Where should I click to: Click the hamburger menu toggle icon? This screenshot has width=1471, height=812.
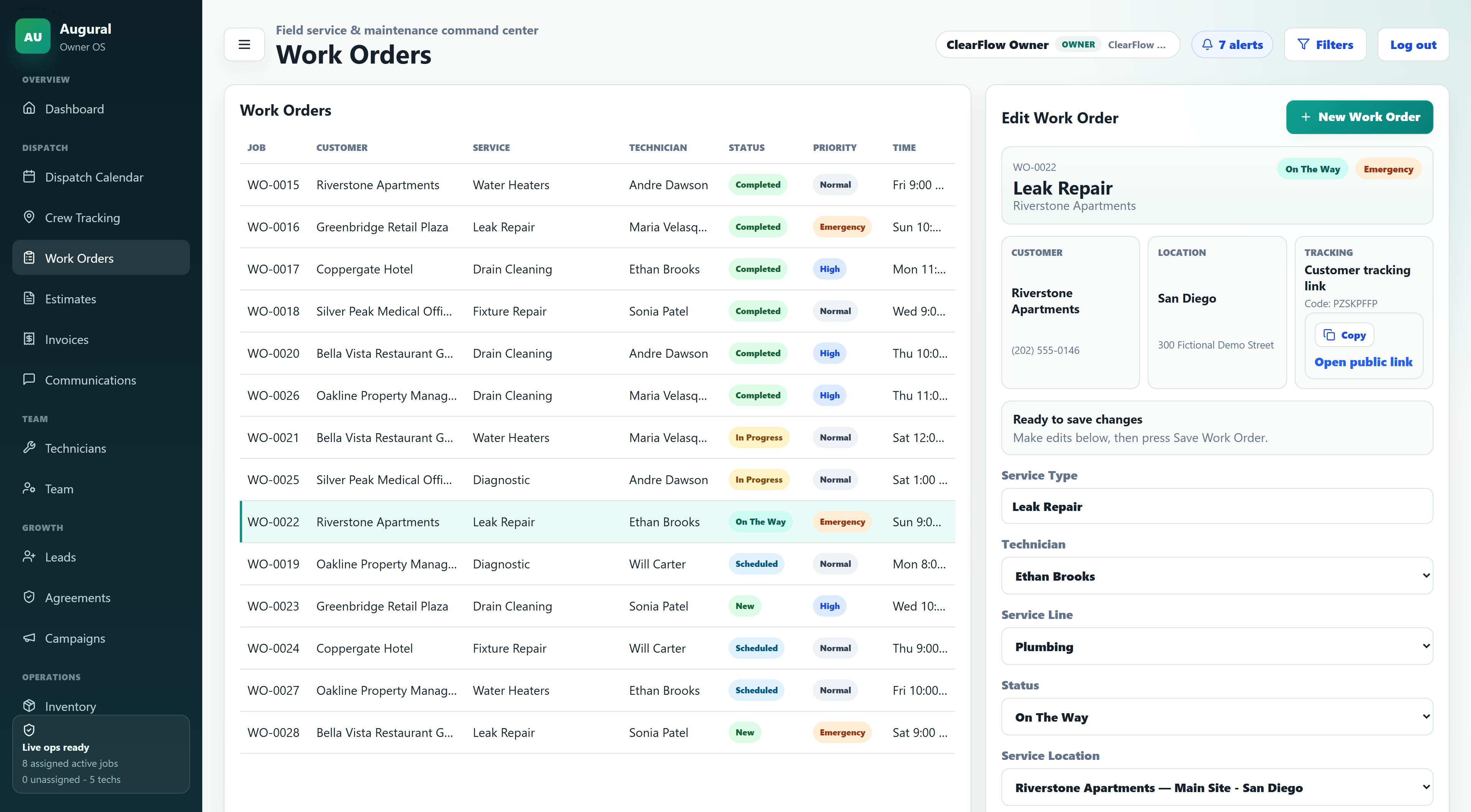244,44
